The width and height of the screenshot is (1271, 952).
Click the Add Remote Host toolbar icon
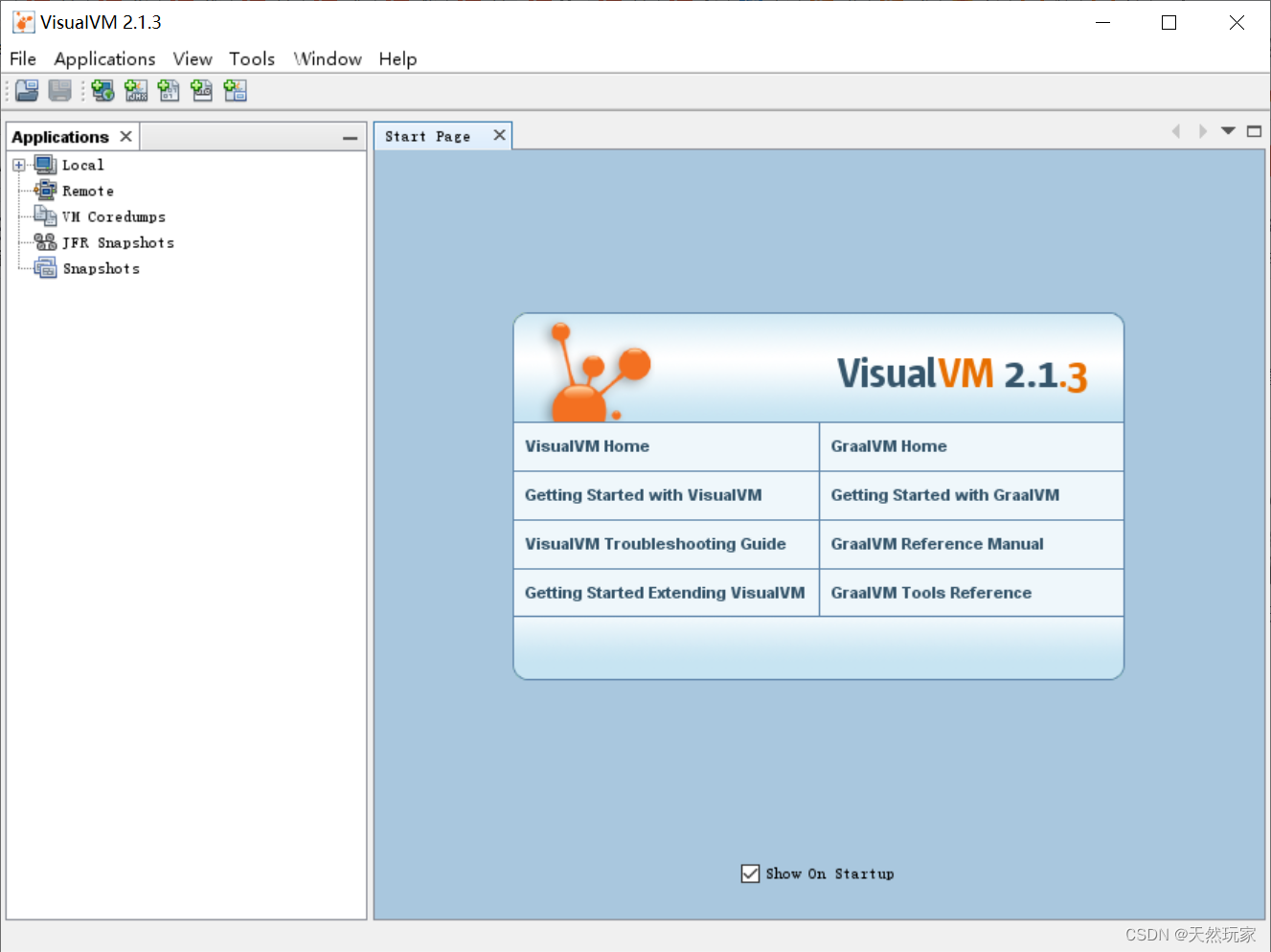(103, 91)
